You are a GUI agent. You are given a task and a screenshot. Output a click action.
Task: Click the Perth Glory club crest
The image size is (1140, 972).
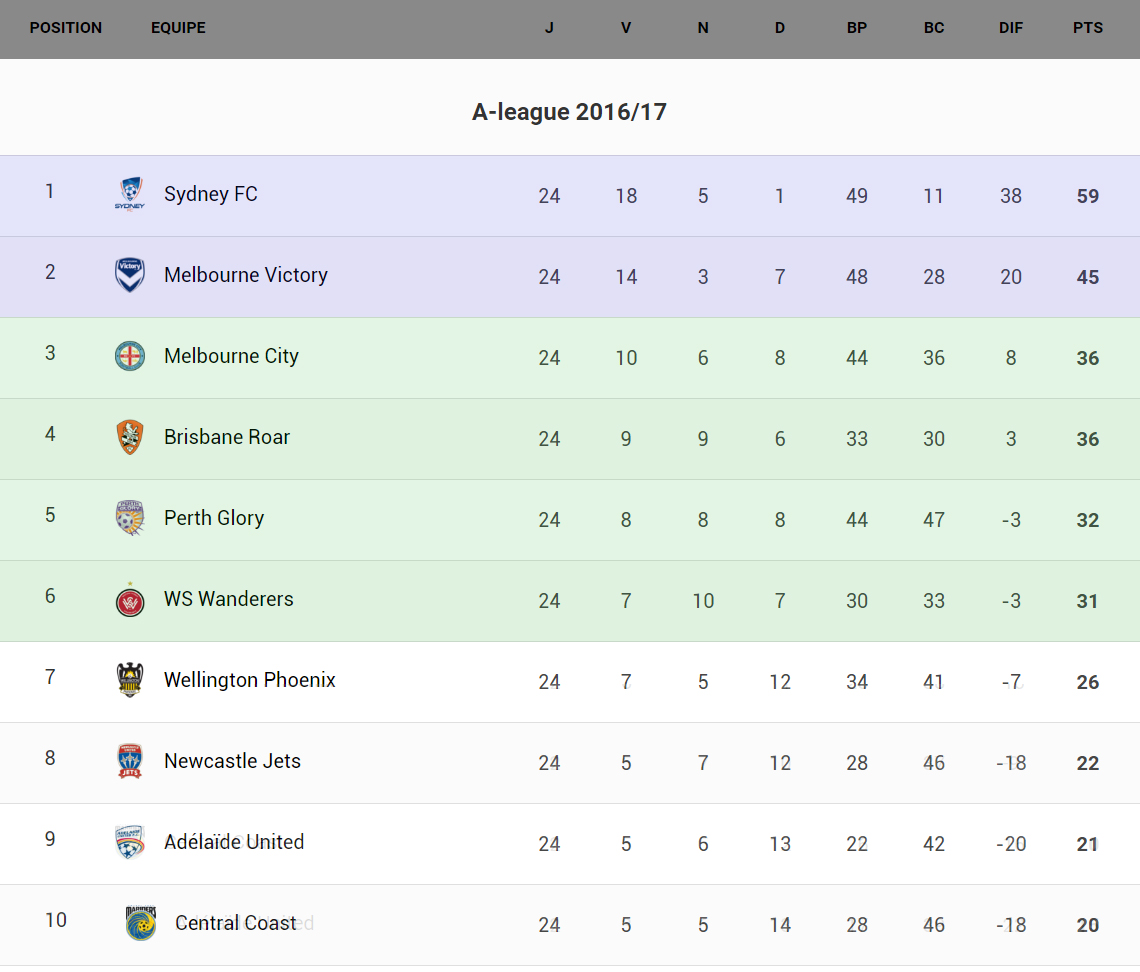point(130,518)
